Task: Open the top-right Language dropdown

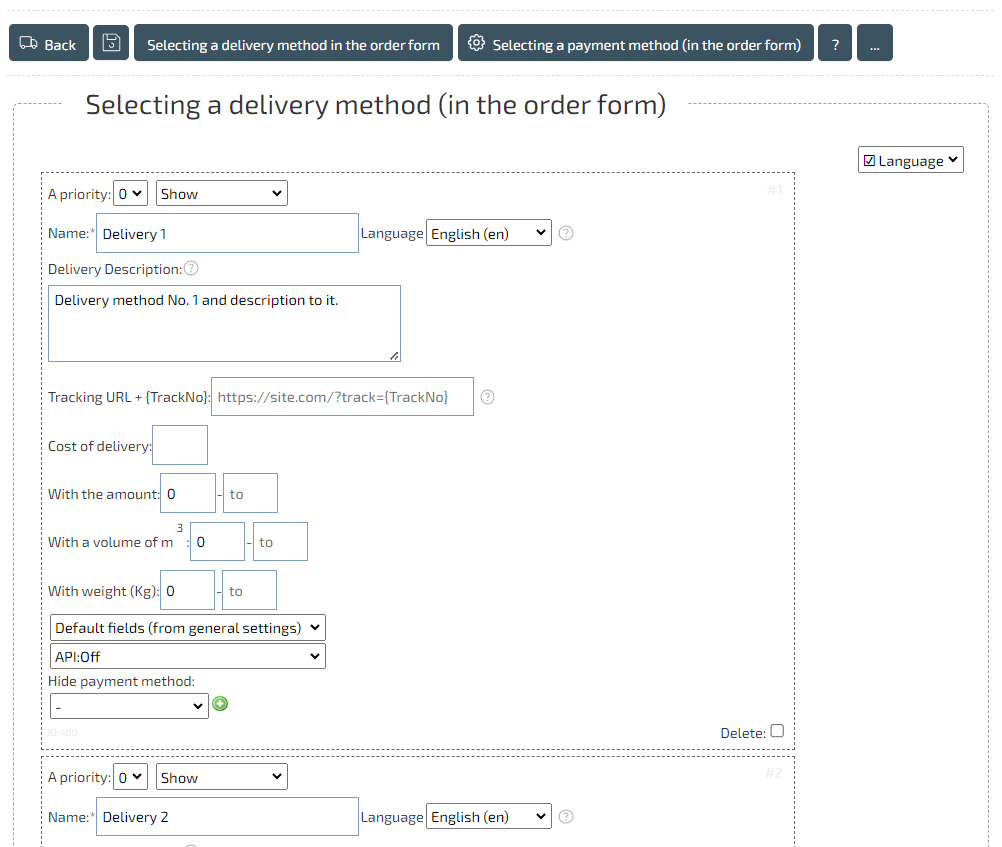Action: click(910, 160)
